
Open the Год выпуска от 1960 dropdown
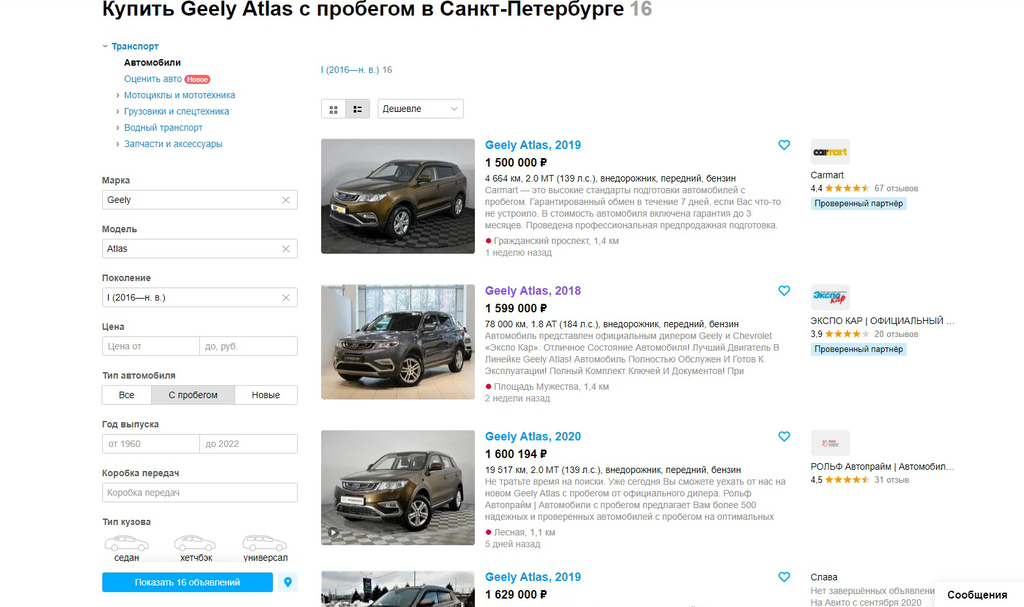click(x=151, y=444)
